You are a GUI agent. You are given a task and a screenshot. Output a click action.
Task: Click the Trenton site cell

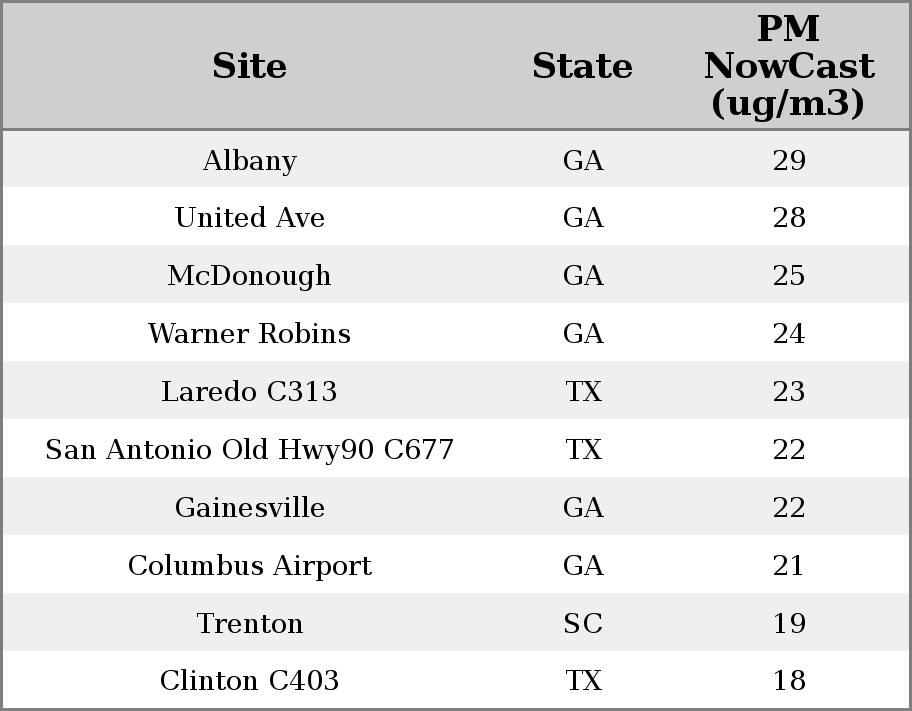point(249,624)
